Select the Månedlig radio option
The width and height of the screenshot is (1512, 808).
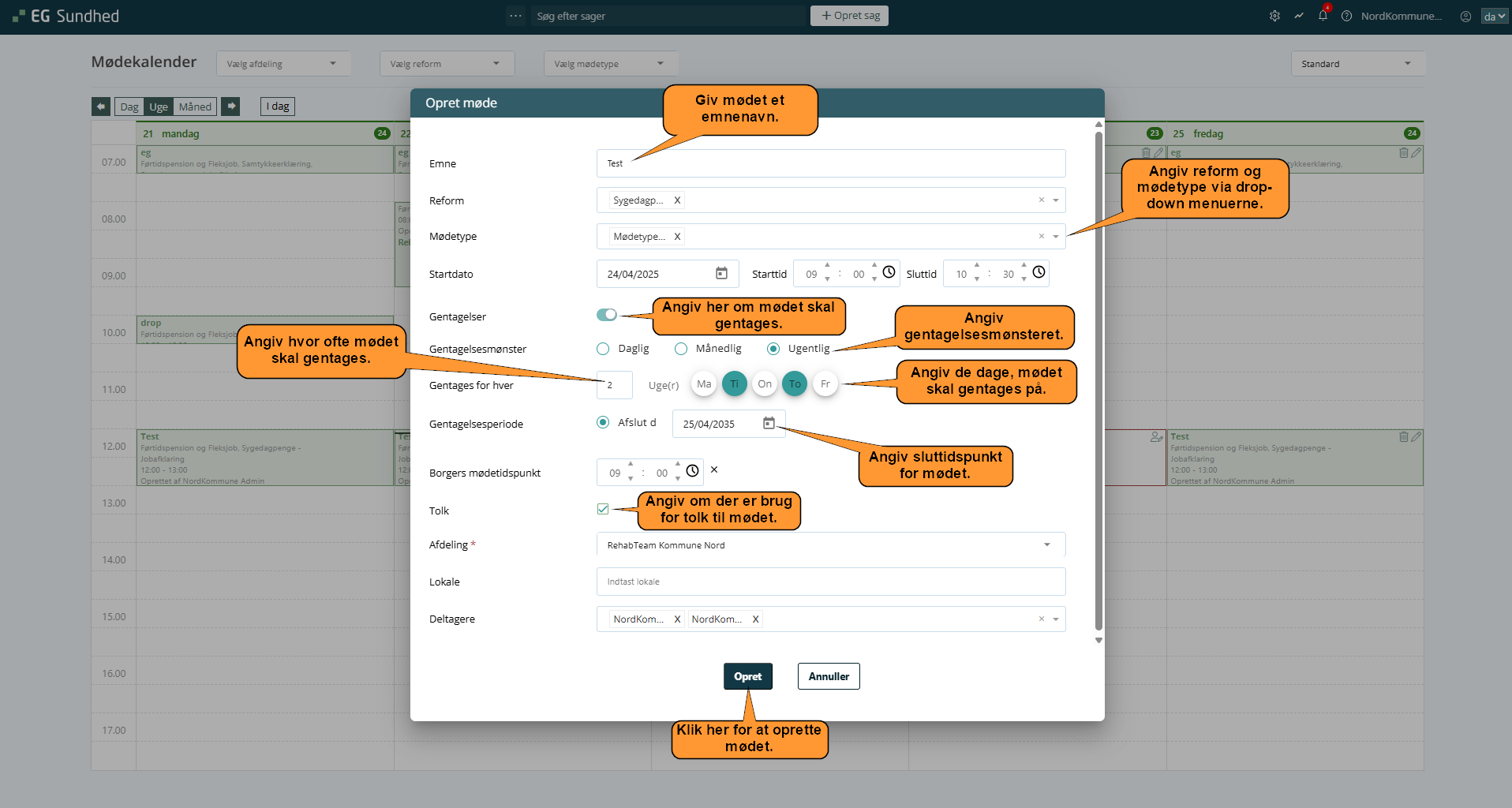(681, 349)
